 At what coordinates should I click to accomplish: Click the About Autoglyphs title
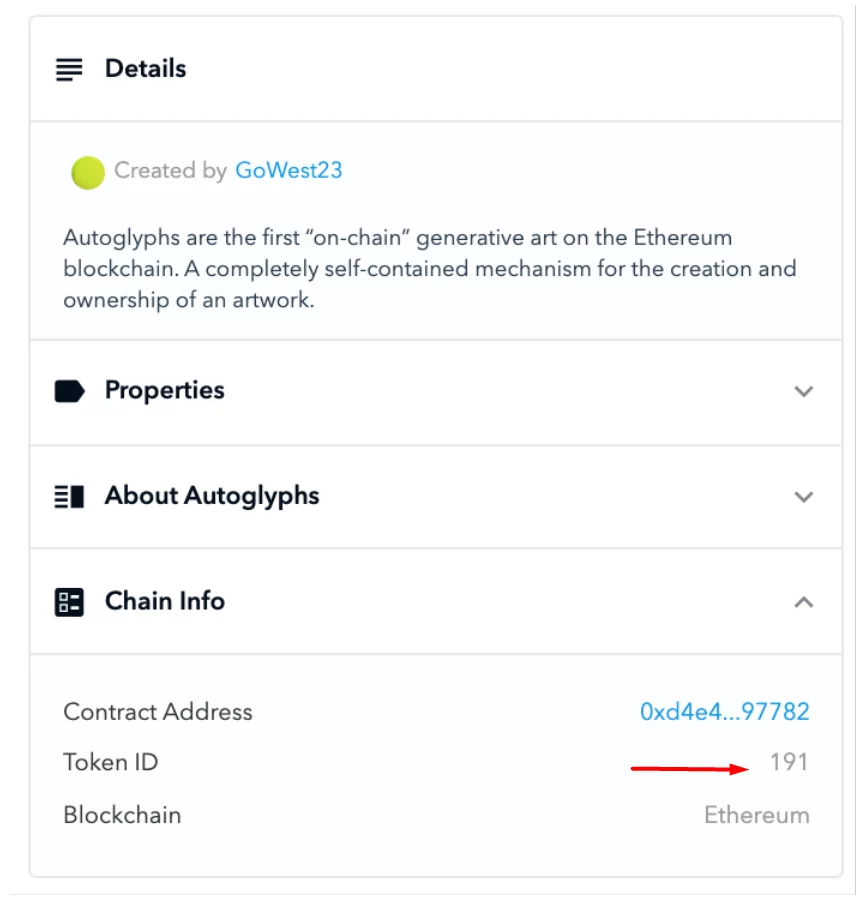coord(212,496)
